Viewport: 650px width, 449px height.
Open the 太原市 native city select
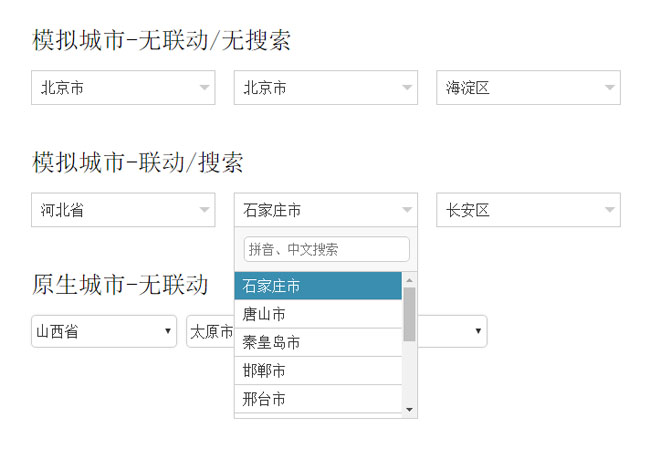tap(210, 331)
